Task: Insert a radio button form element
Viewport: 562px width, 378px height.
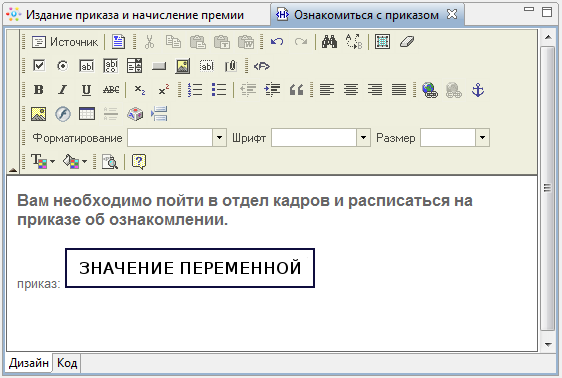Action: tap(63, 66)
